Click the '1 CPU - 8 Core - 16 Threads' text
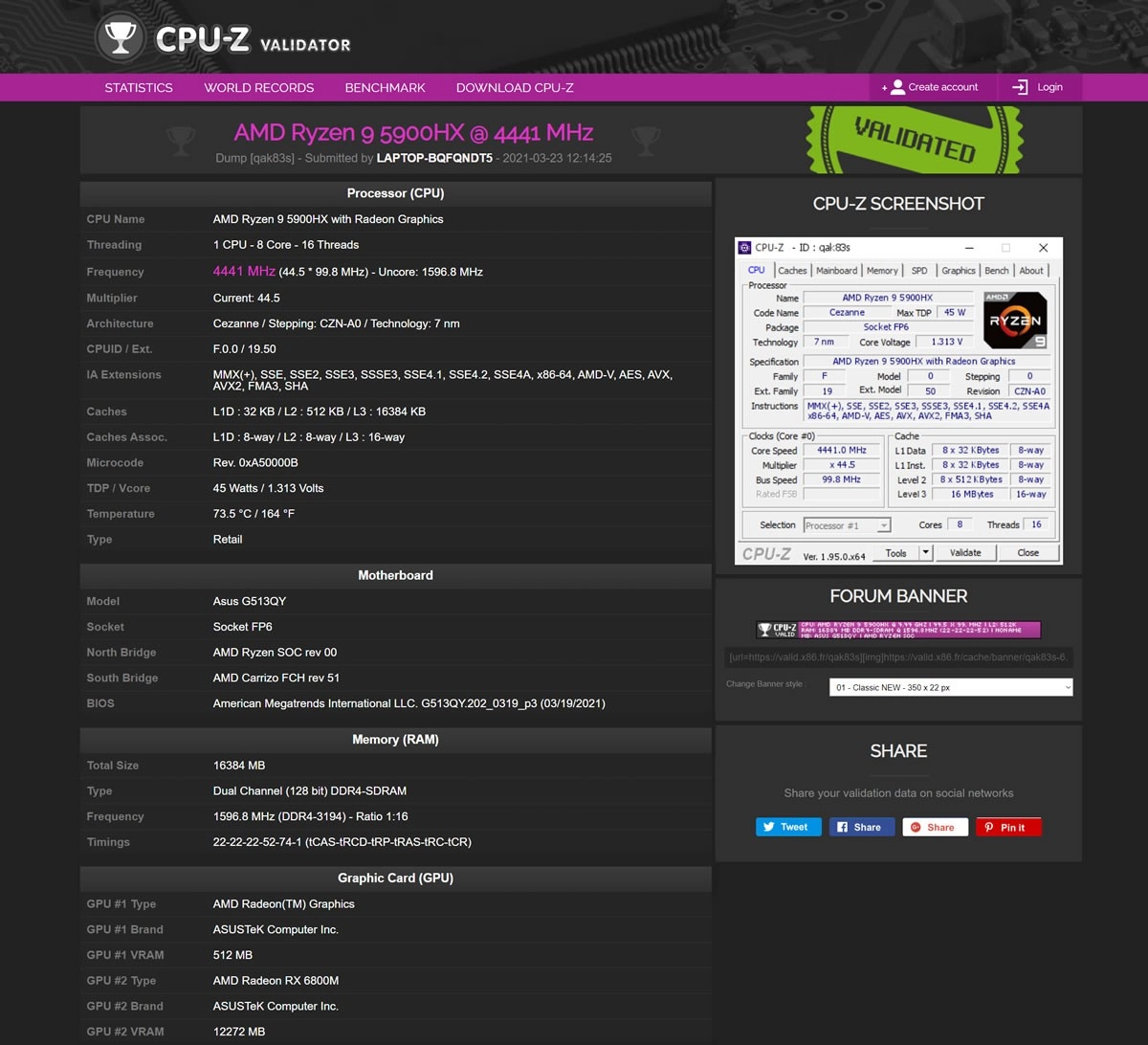This screenshot has width=1148, height=1045. [x=286, y=245]
